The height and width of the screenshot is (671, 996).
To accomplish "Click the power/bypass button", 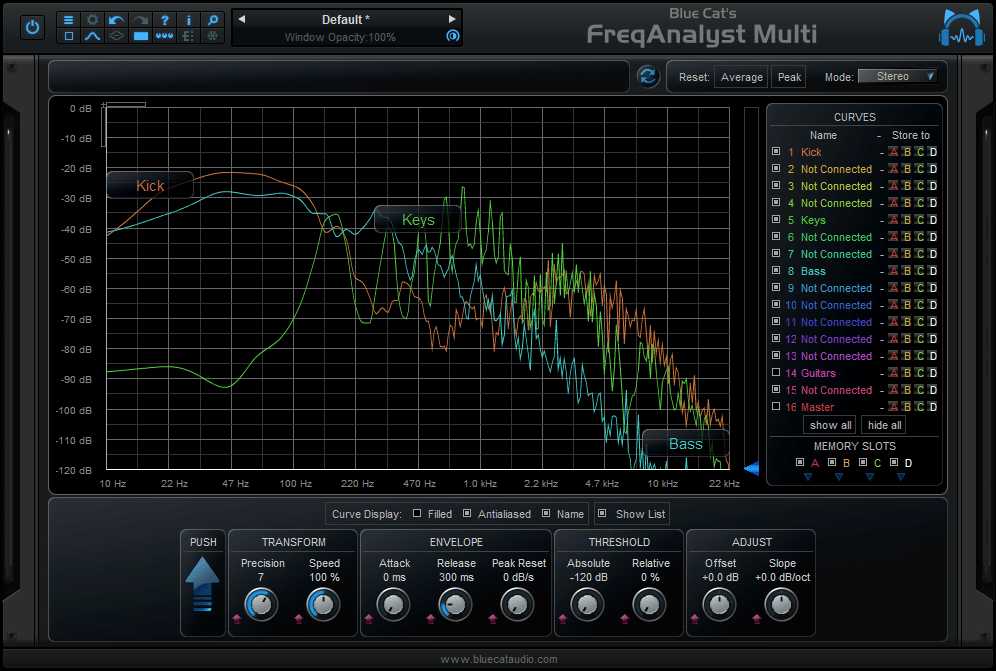I will click(x=32, y=27).
